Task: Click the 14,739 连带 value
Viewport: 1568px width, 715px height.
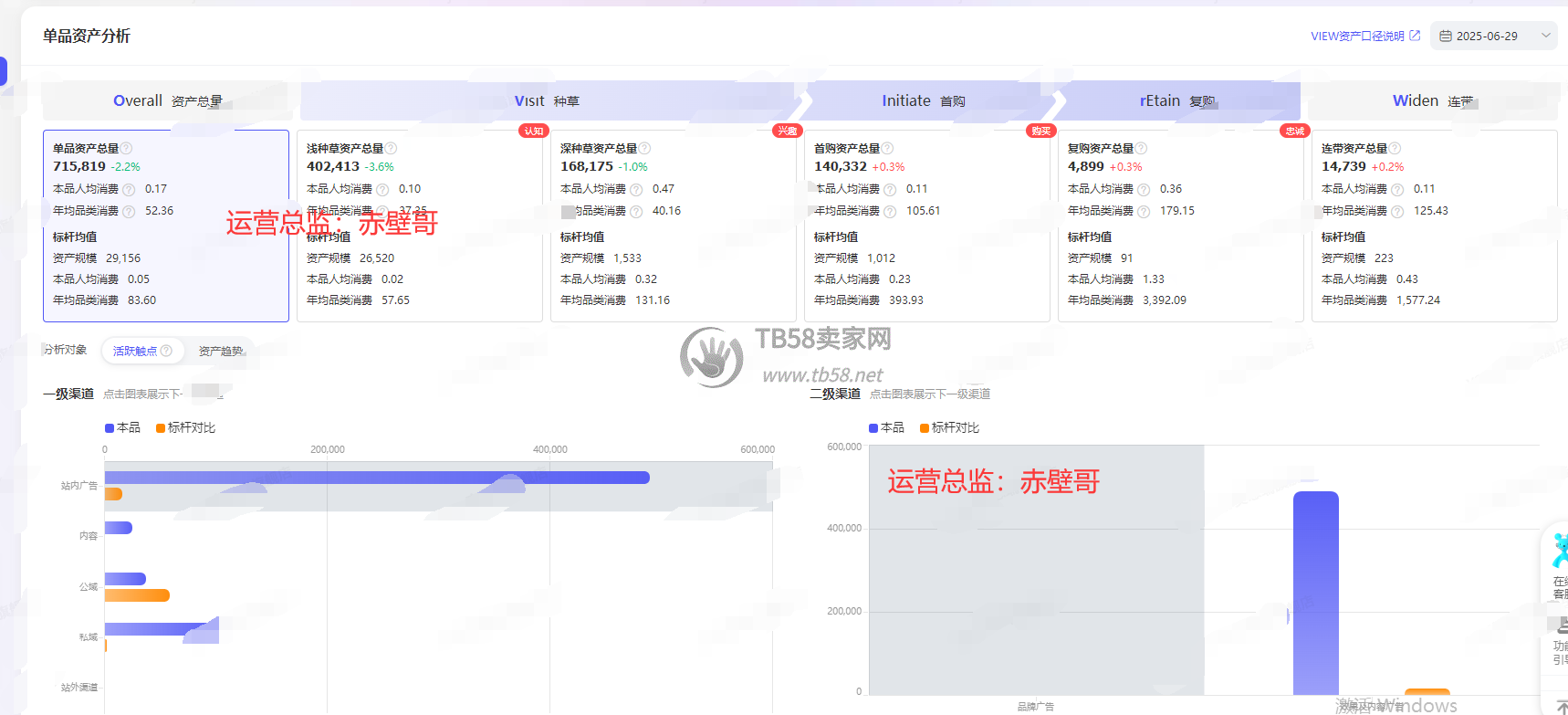Action: pos(1343,166)
